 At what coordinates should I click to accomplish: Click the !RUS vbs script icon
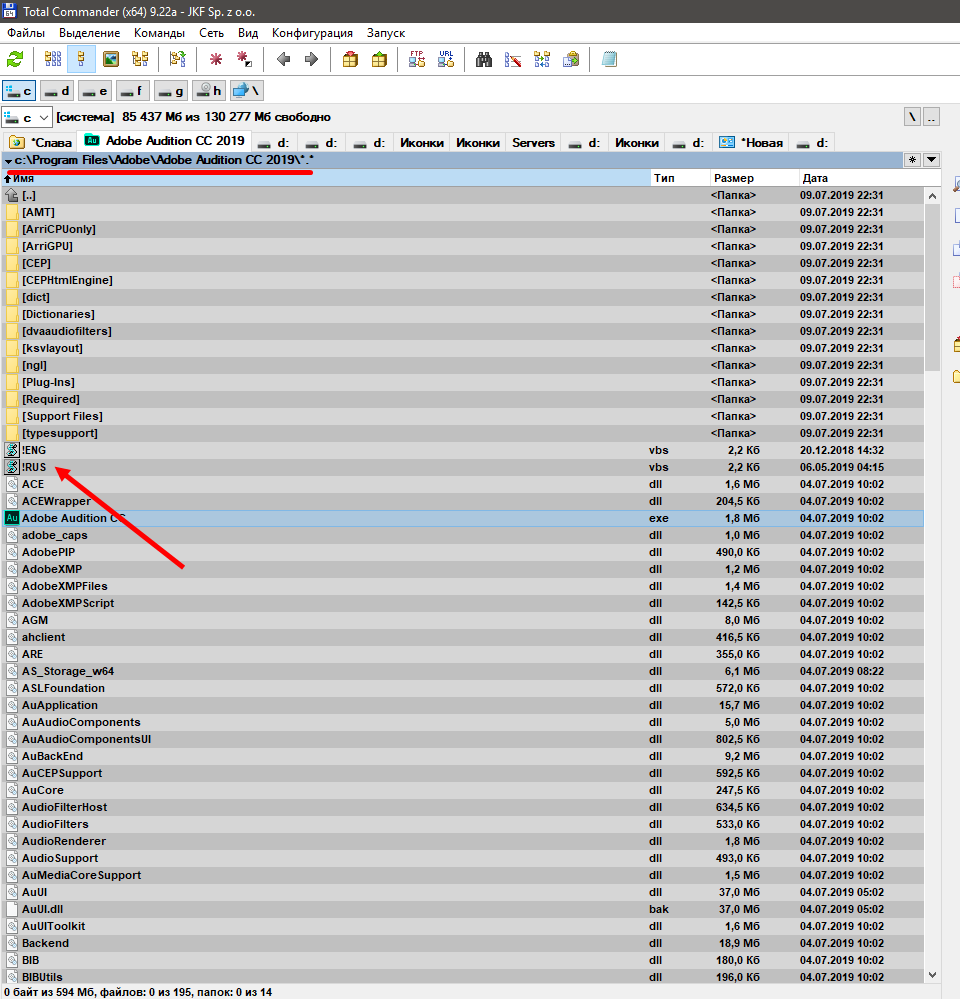tap(11, 468)
